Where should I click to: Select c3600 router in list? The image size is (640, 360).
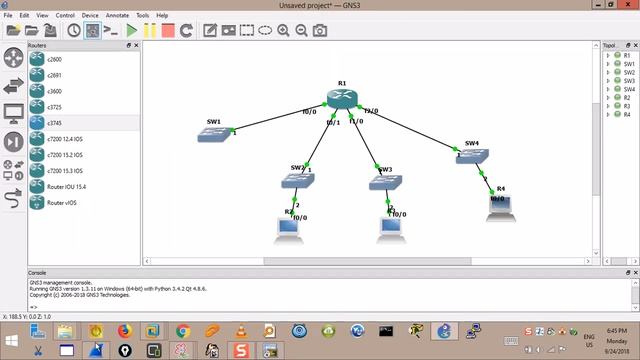[84, 91]
